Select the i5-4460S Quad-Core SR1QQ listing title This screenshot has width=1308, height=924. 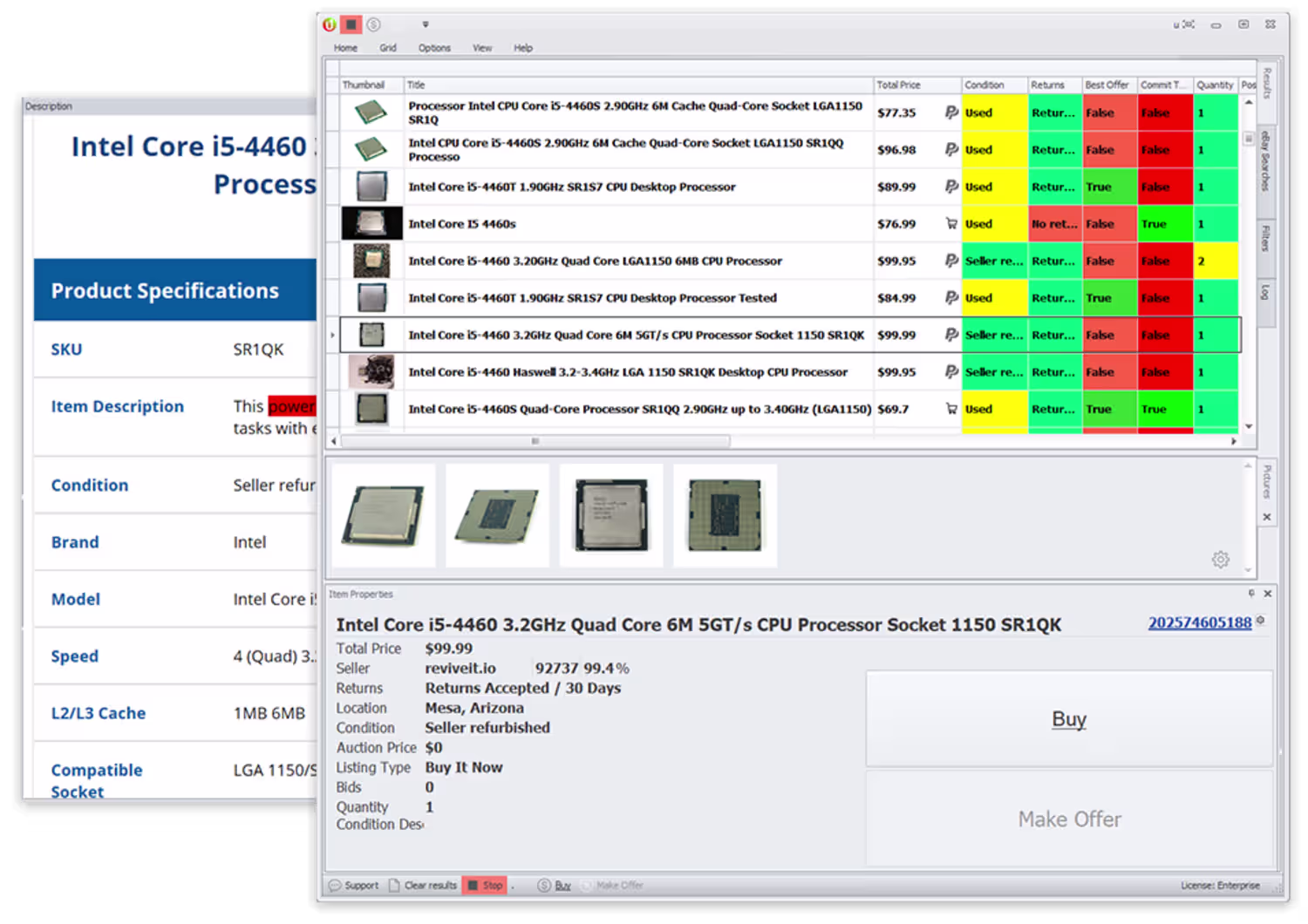tap(640, 409)
